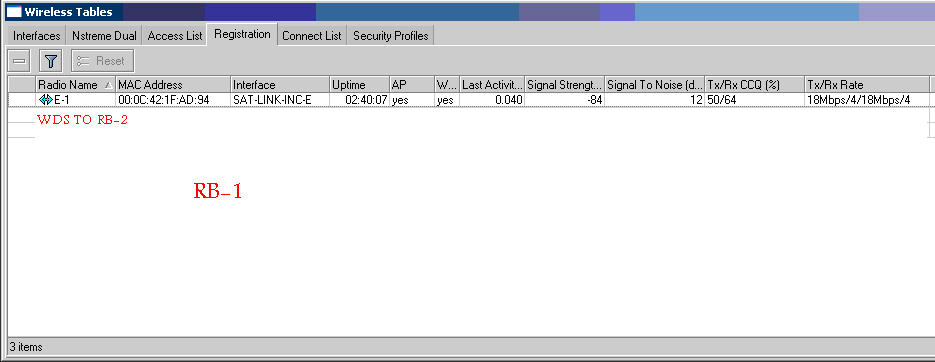Show the Security Profiles tab
This screenshot has height=362, width=935.
[x=391, y=36]
